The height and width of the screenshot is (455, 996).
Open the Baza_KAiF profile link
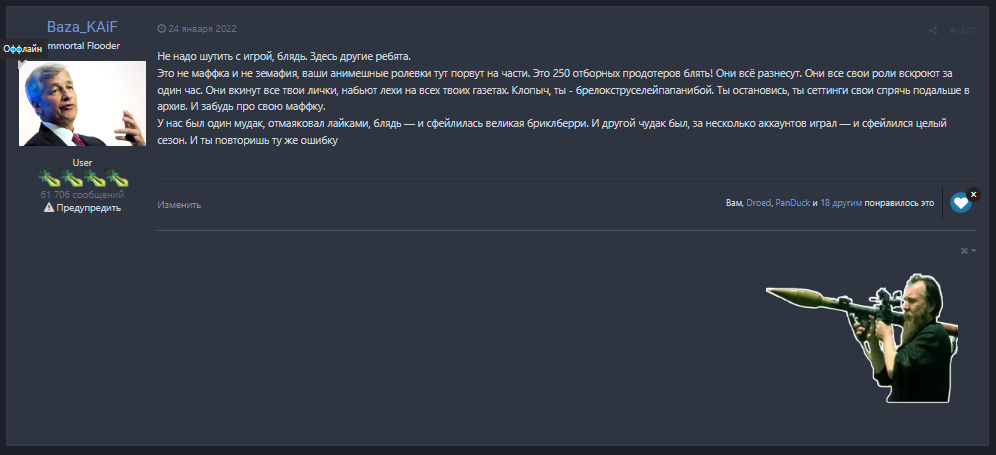pyautogui.click(x=82, y=27)
